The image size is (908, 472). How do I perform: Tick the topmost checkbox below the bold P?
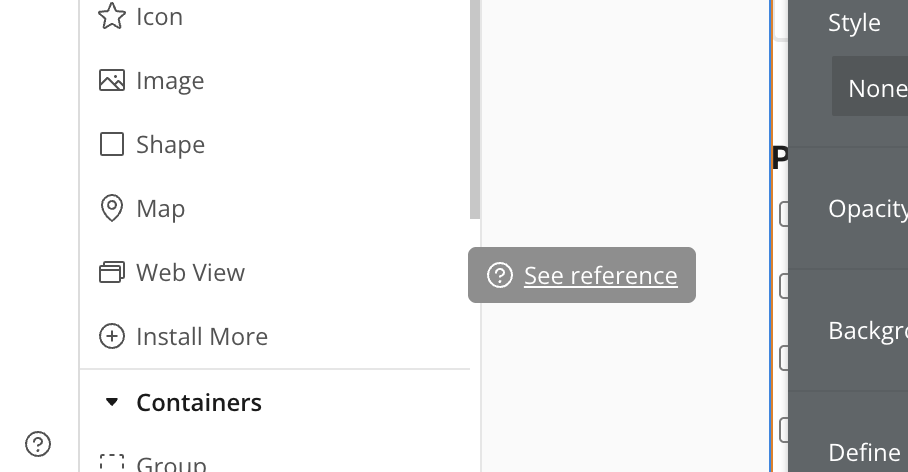(x=783, y=214)
